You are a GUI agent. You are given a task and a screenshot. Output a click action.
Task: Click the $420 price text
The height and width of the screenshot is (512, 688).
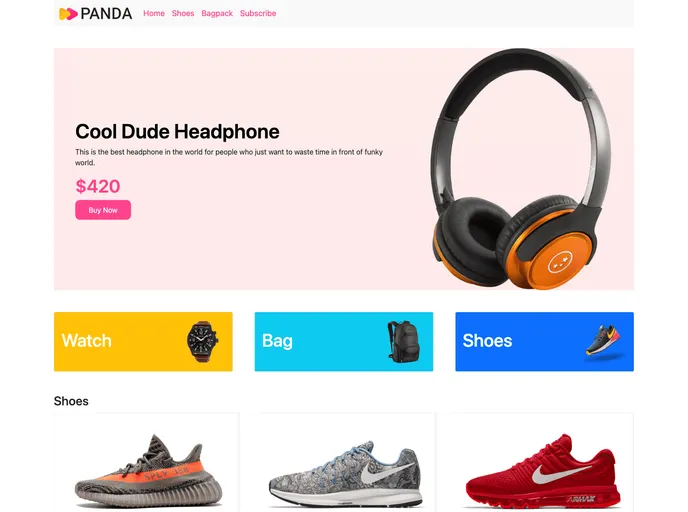click(98, 186)
